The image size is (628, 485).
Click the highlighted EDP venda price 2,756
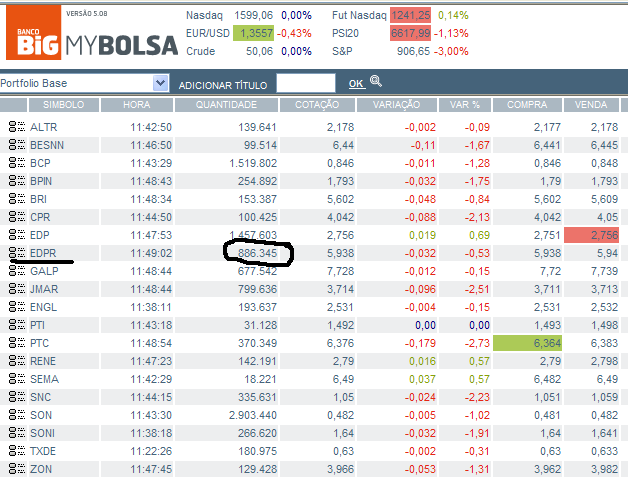click(591, 235)
